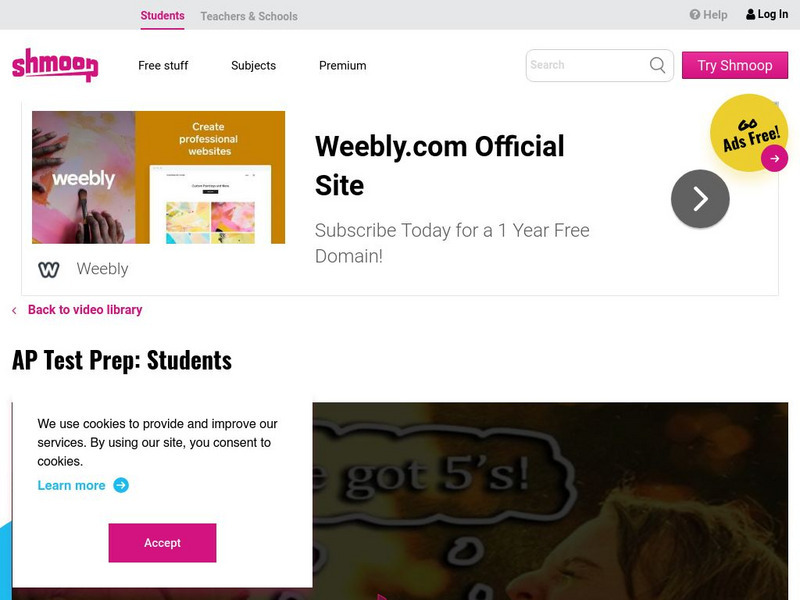This screenshot has width=800, height=600.
Task: Click the Try Shmoop button
Action: coord(735,65)
